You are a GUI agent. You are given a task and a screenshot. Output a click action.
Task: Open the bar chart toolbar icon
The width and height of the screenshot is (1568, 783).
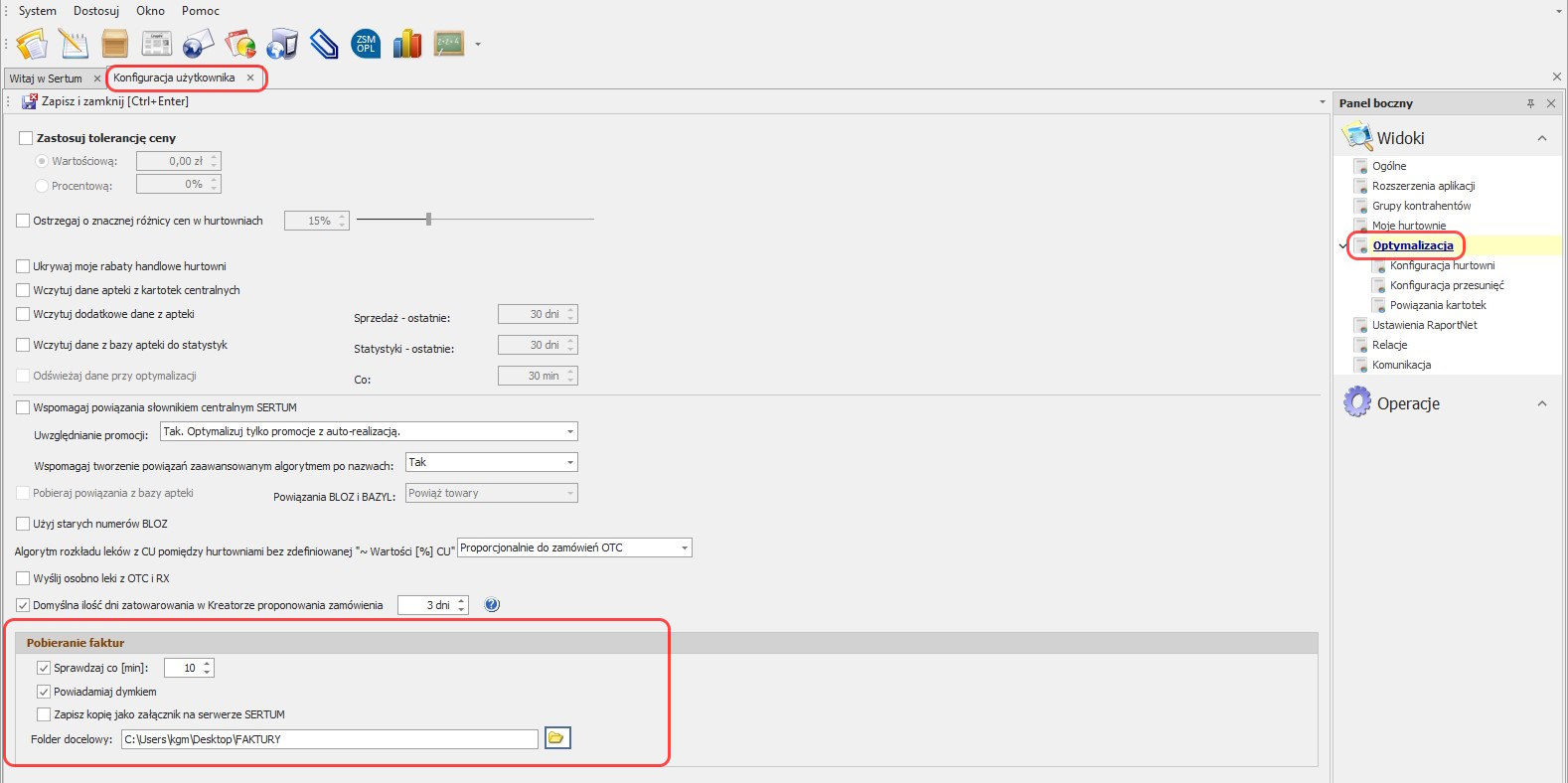(407, 44)
